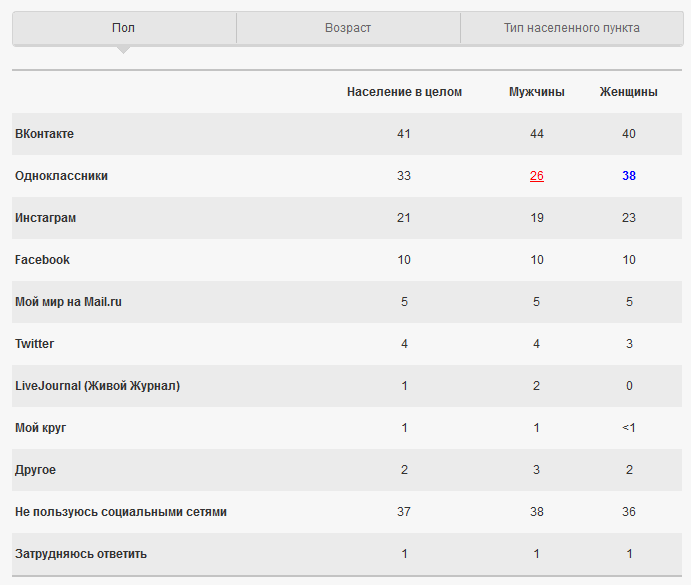Switch to the Возраст tab

(348, 28)
